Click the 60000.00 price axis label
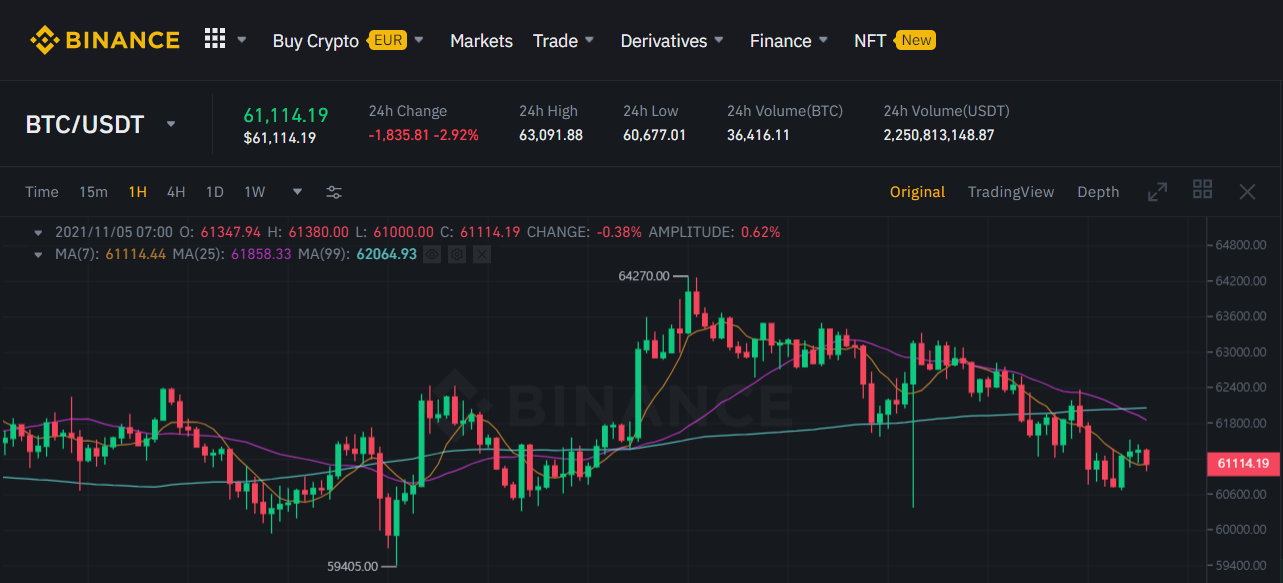 click(1240, 530)
